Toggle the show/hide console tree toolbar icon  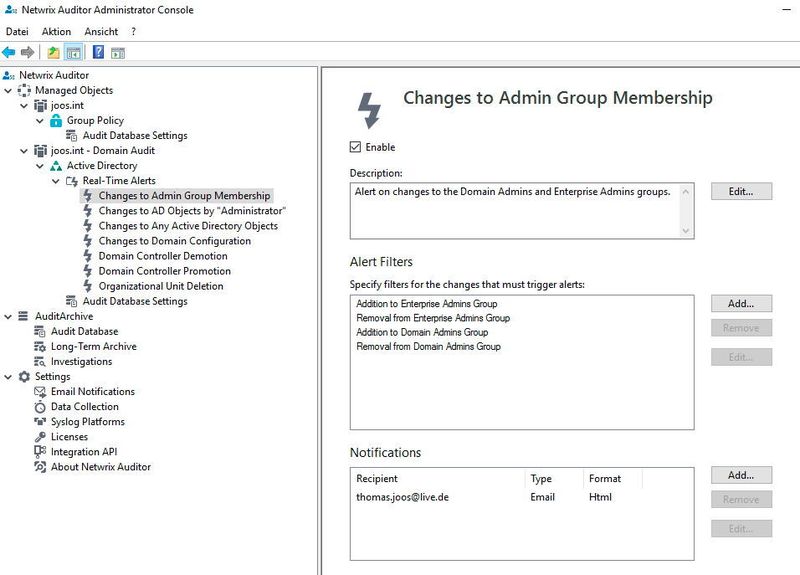(x=73, y=52)
